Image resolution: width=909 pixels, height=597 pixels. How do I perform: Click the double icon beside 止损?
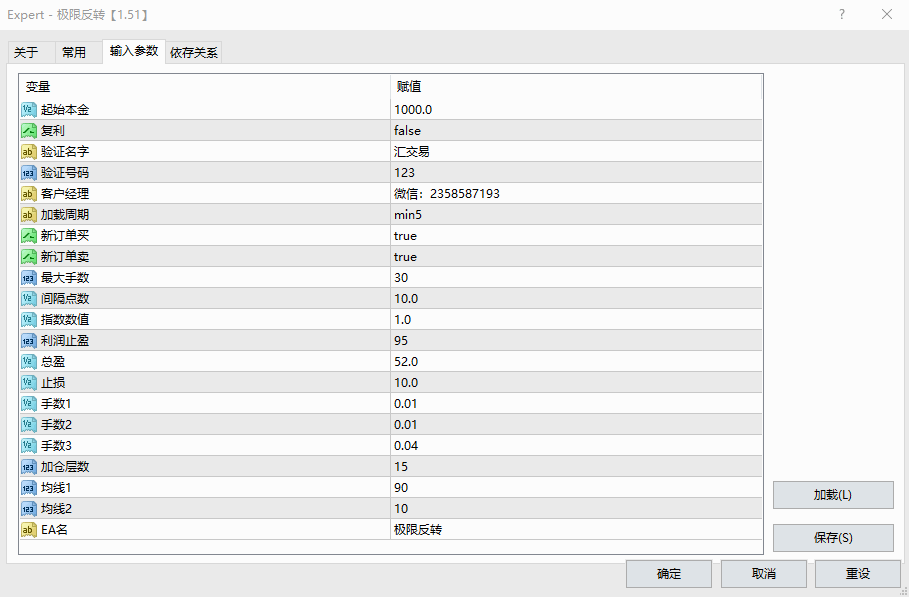29,383
